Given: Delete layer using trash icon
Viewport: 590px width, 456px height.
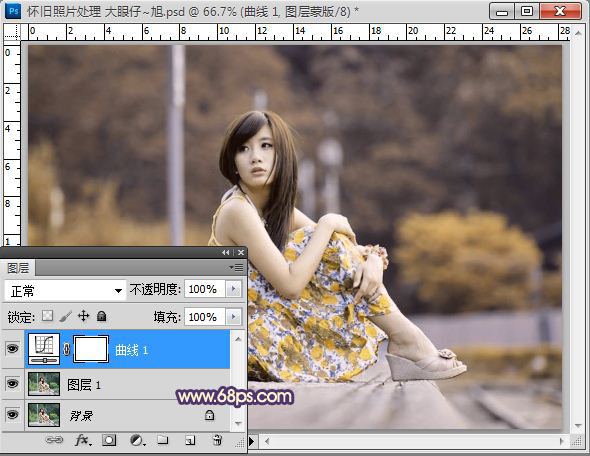Looking at the screenshot, I should point(217,439).
